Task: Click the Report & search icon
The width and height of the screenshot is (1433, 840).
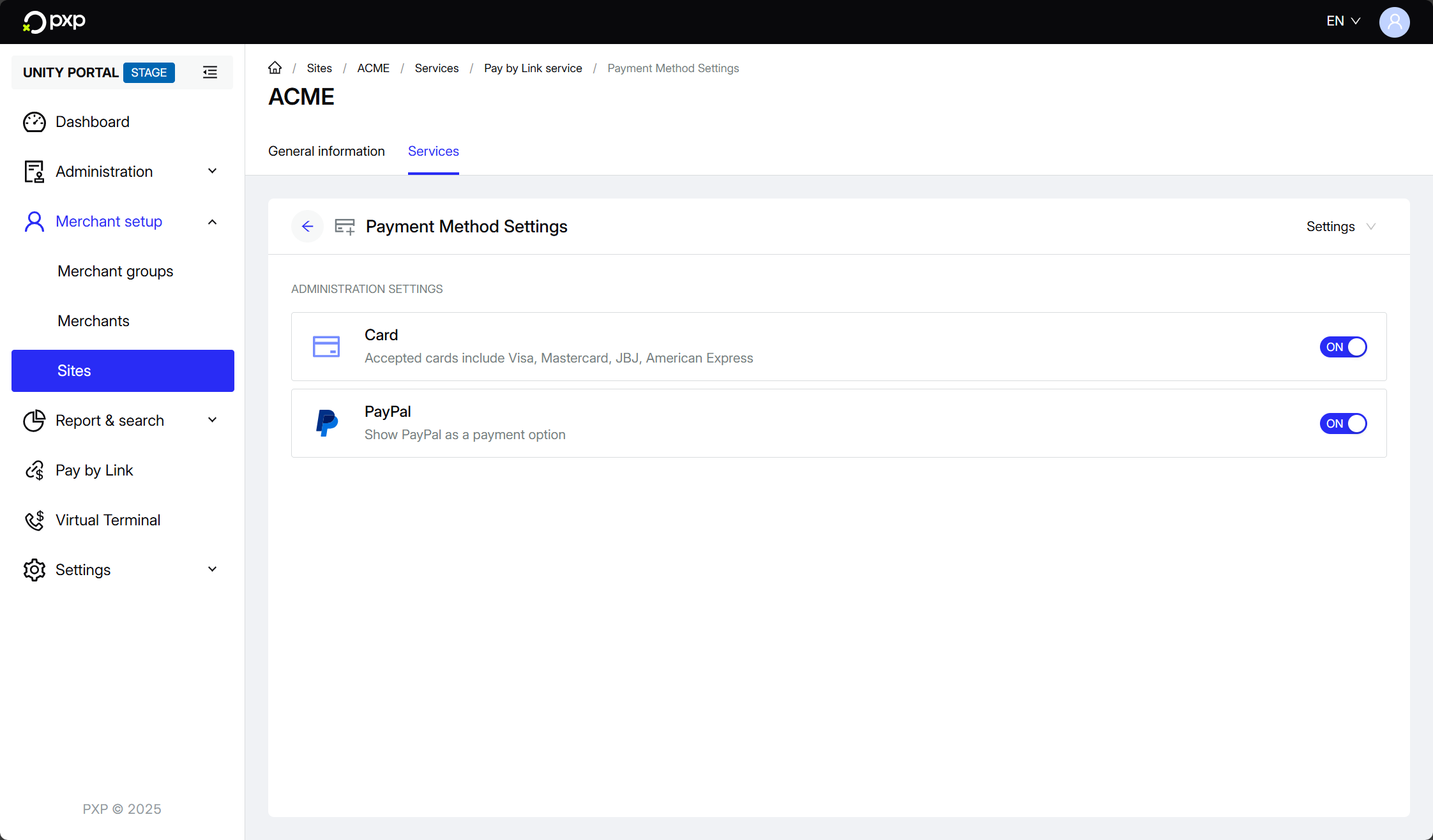Action: click(34, 420)
